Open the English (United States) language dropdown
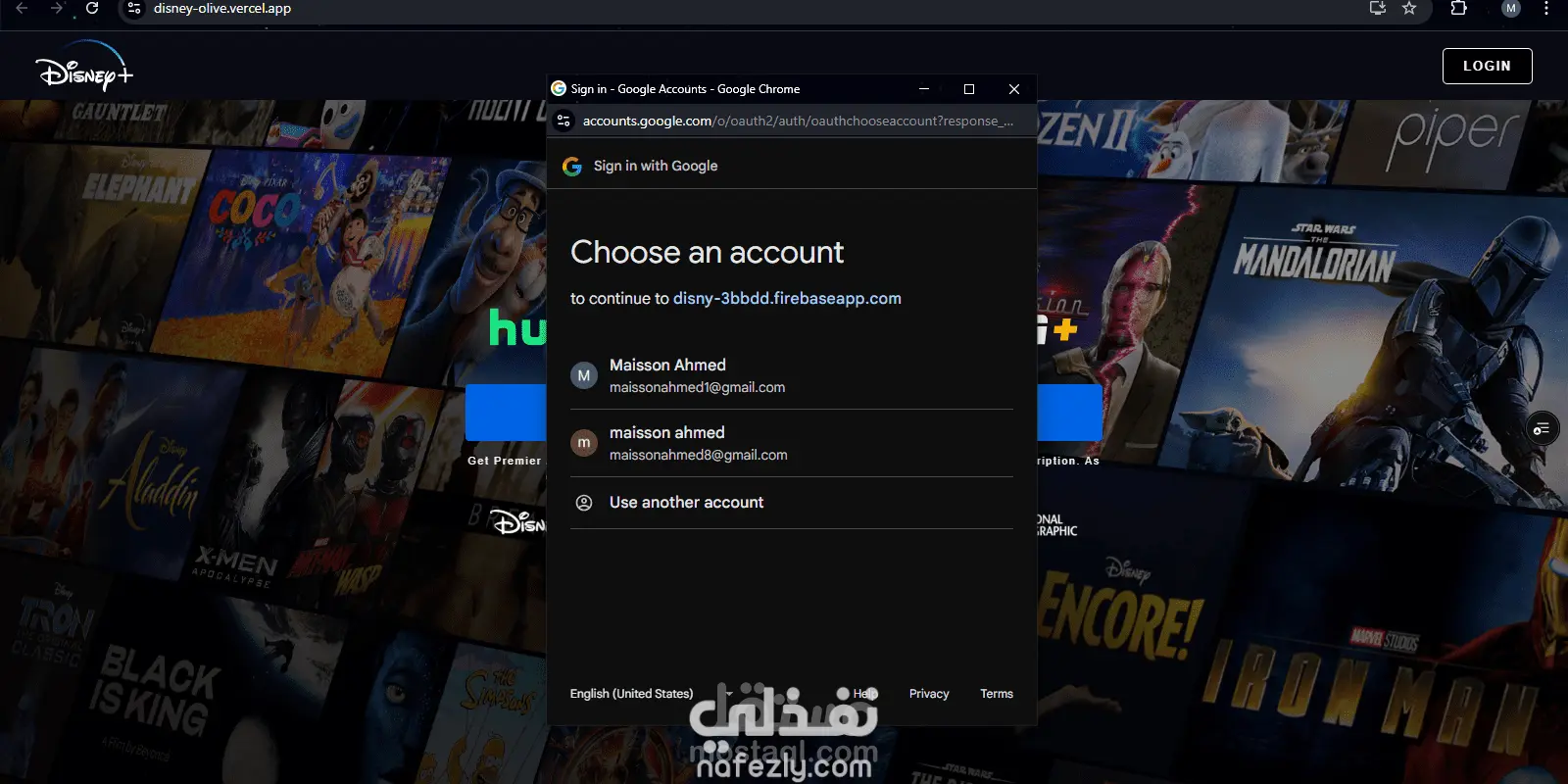1568x784 pixels. click(652, 694)
